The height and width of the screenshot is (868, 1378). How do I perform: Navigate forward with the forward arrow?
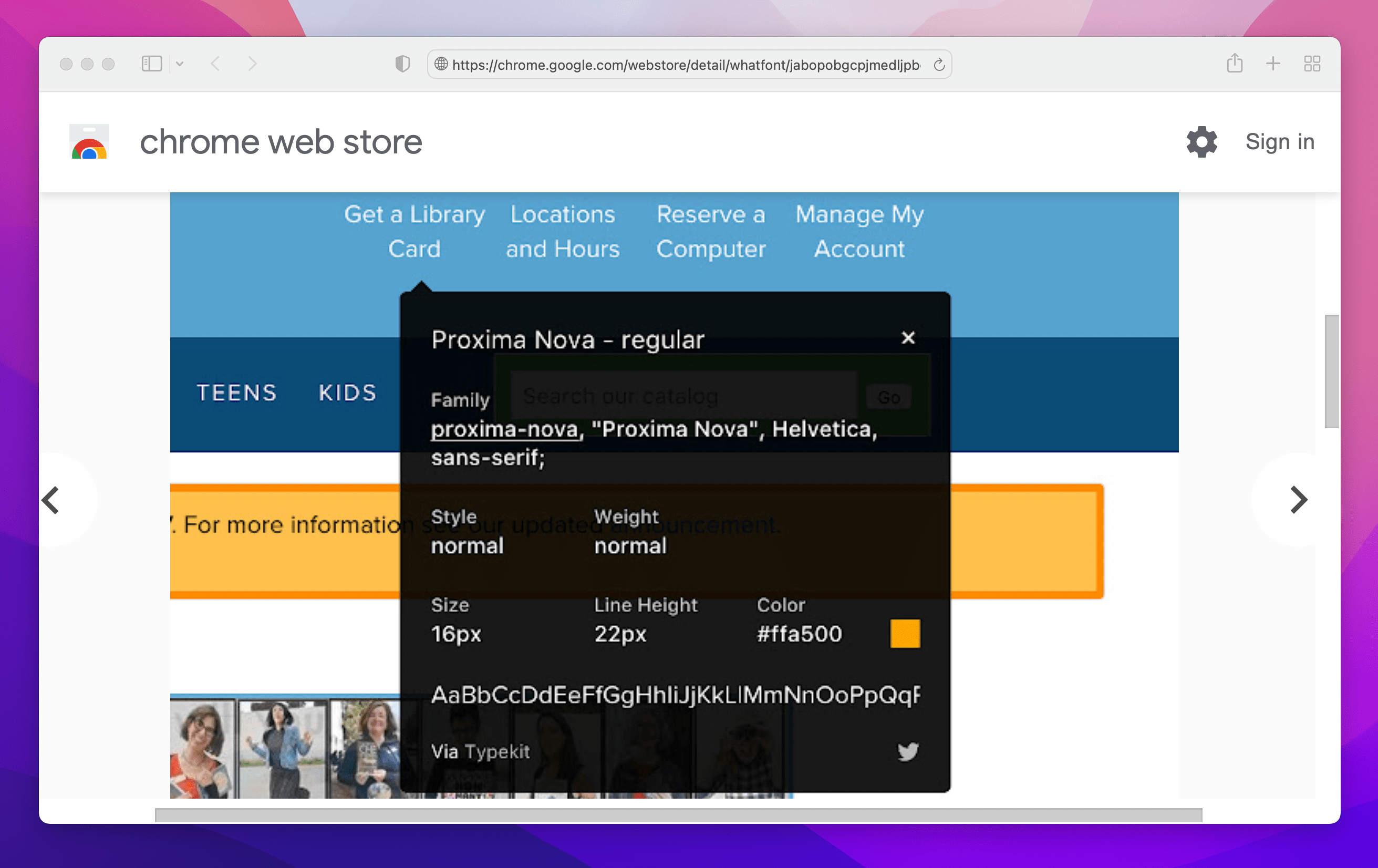coord(253,64)
